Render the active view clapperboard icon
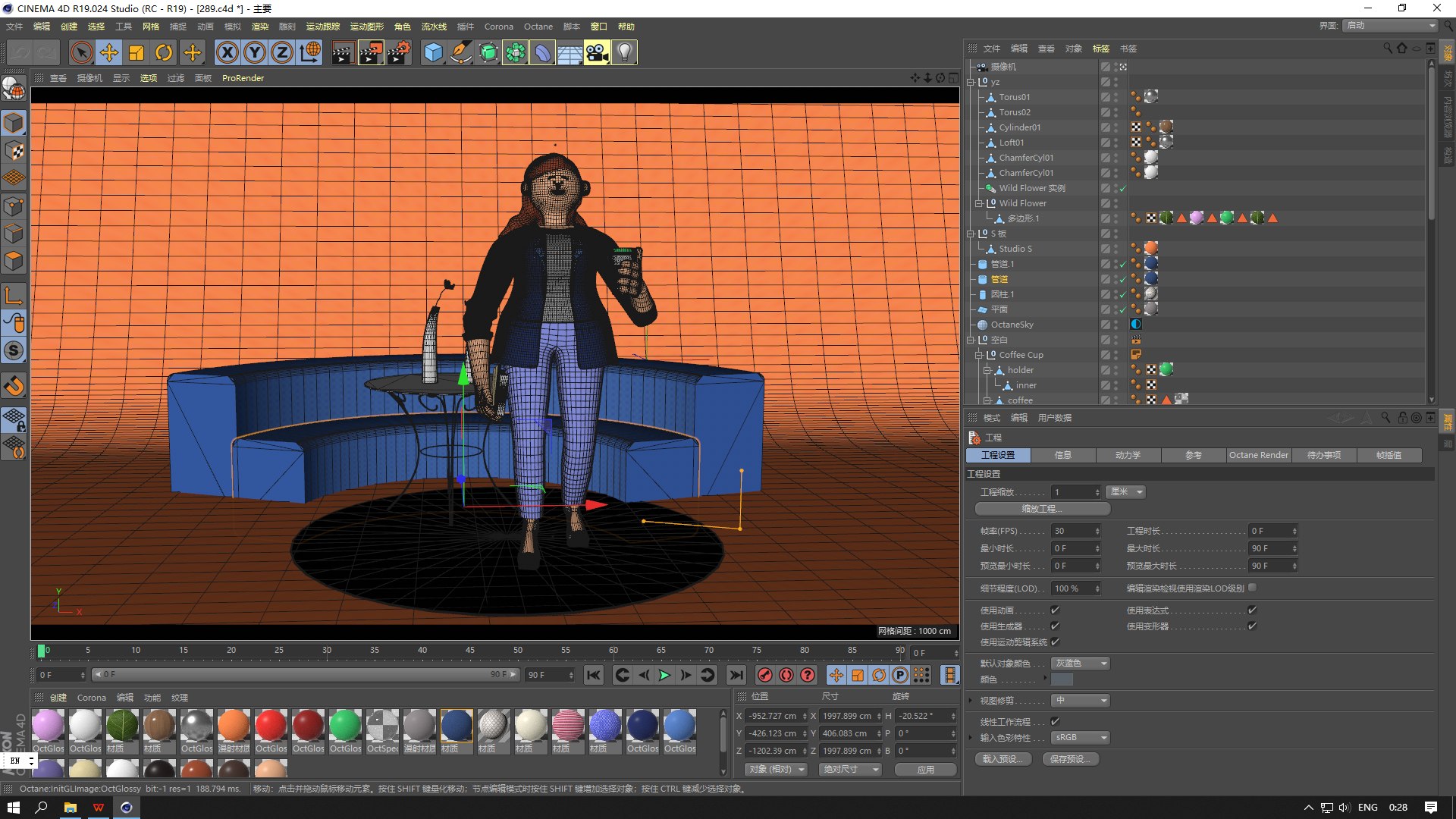 [x=343, y=52]
